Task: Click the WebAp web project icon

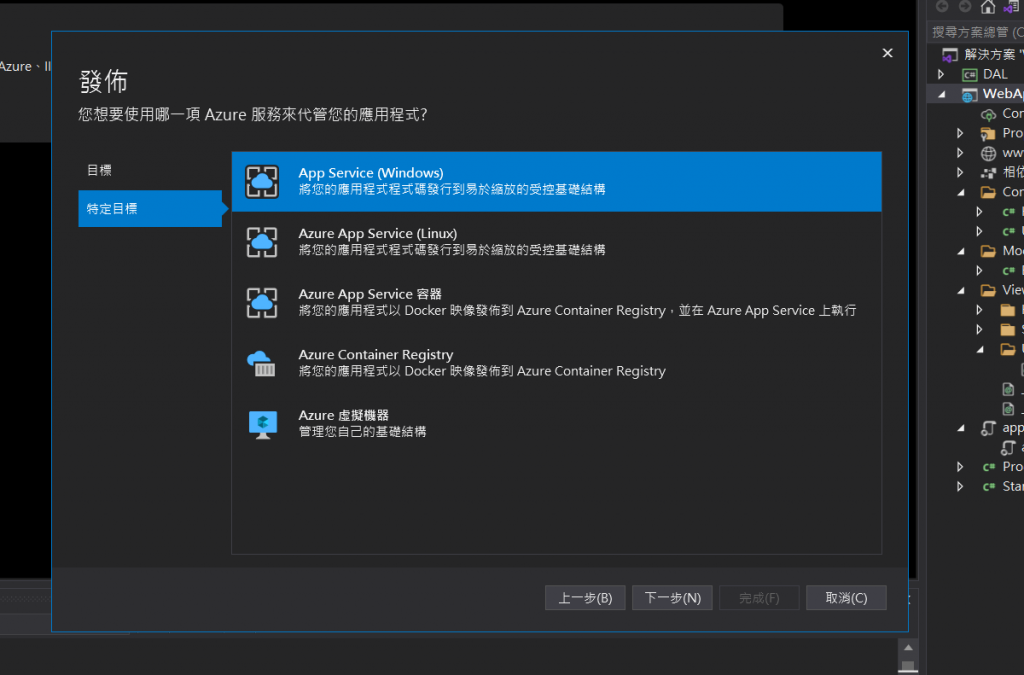Action: (970, 95)
